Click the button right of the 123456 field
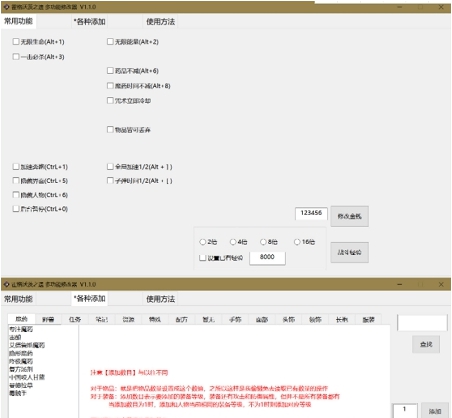The image size is (452, 418). pos(349,216)
